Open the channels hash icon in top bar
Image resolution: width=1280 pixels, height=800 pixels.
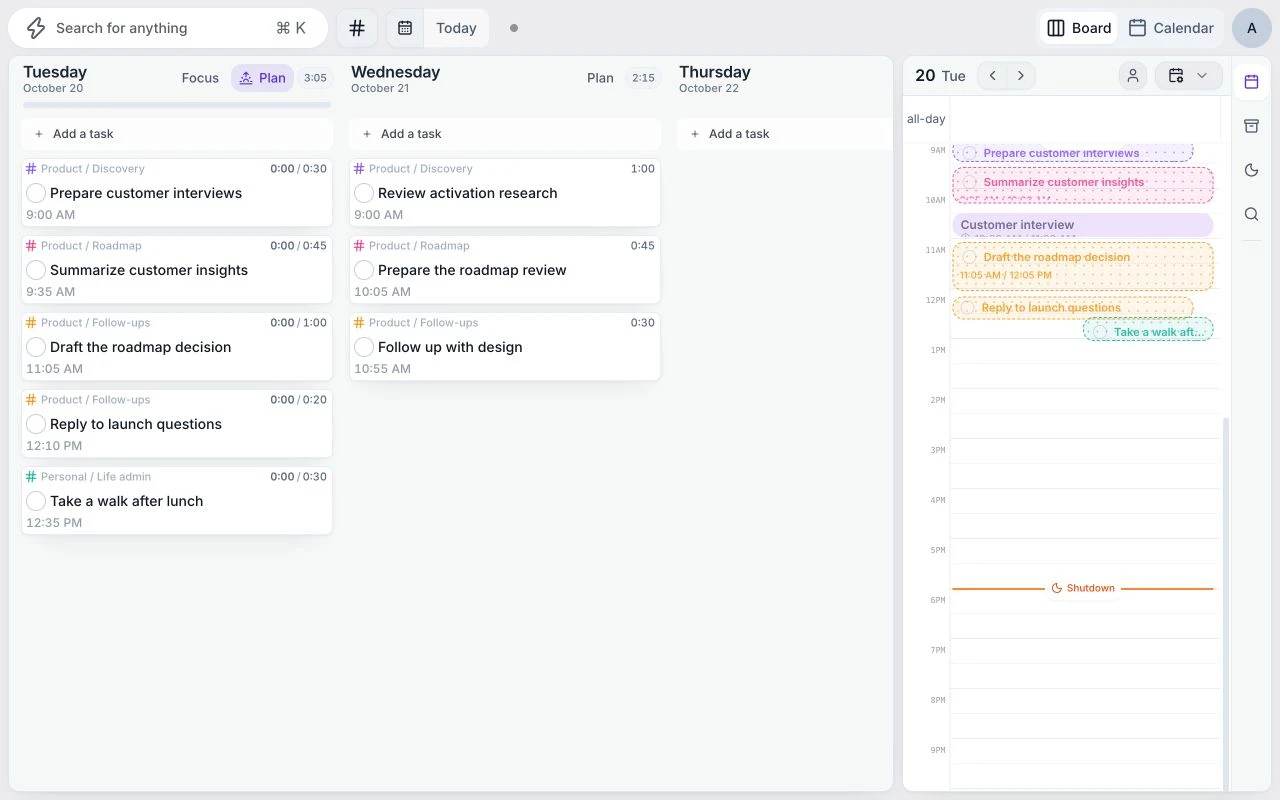point(357,28)
